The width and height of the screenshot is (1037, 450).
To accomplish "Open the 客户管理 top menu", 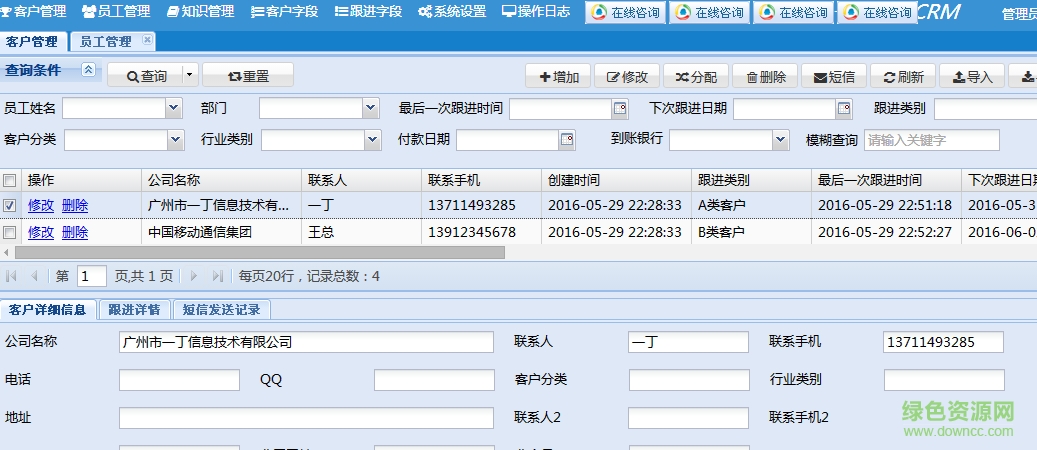I will (34, 11).
